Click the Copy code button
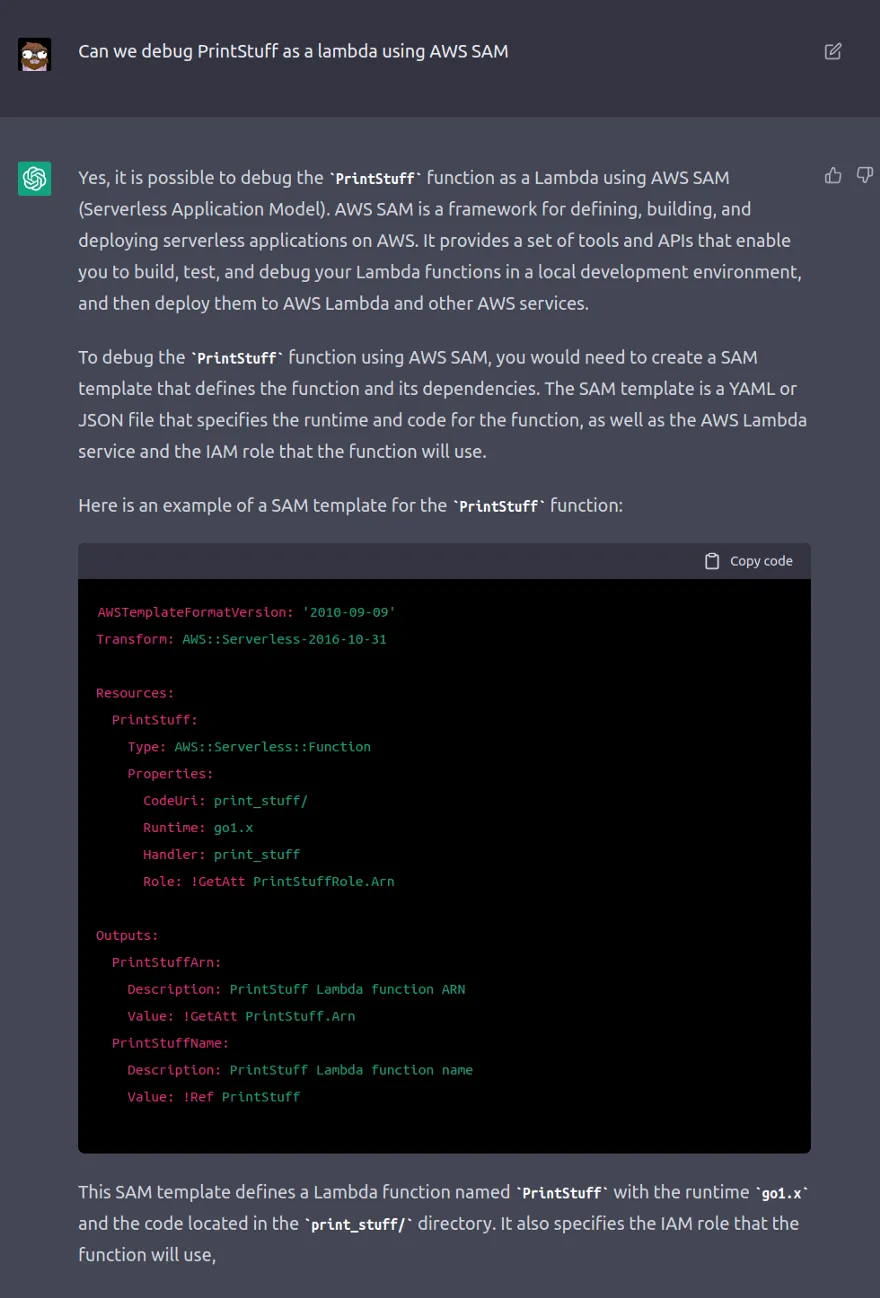 748,560
